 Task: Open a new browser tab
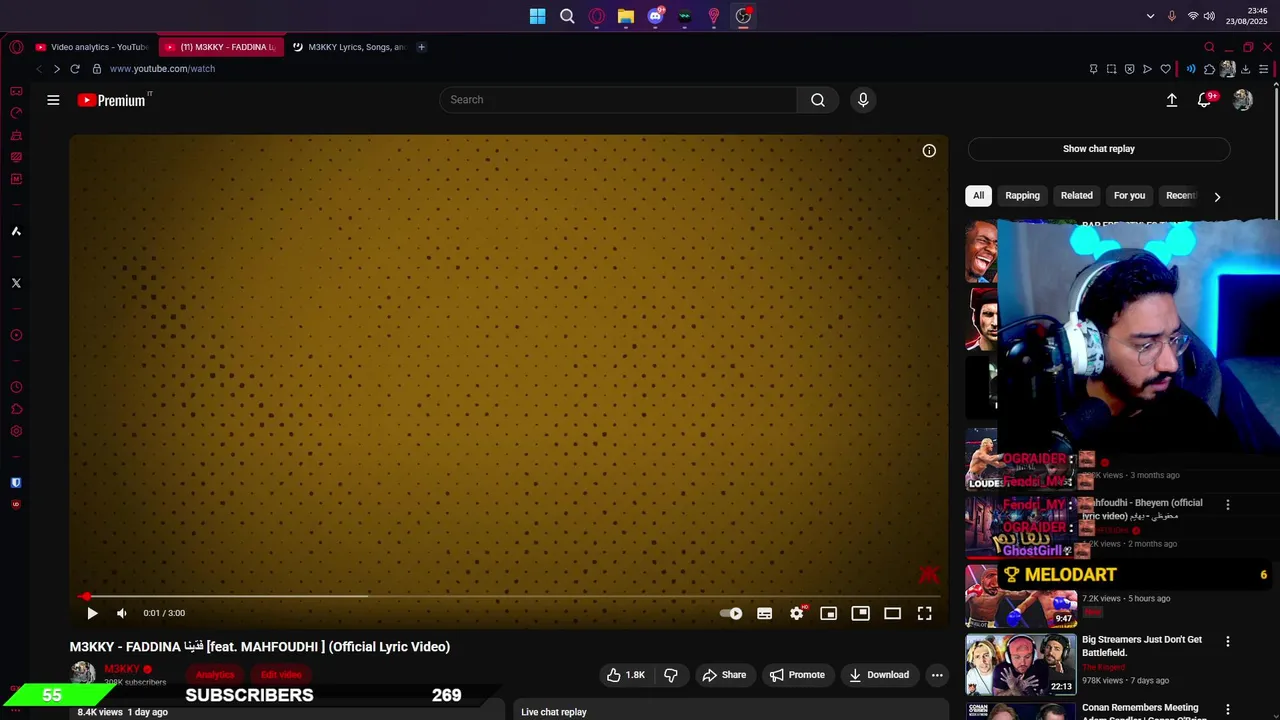[421, 47]
